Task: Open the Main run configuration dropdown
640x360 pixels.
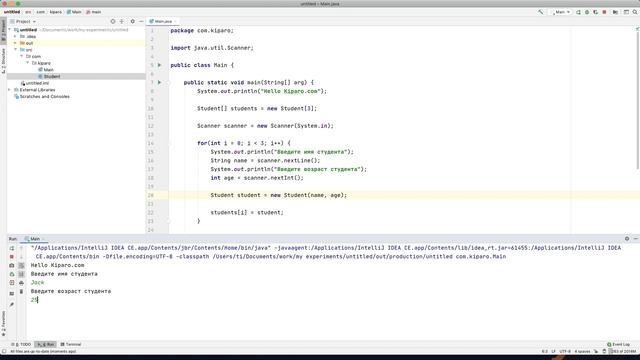Action: click(x=561, y=12)
